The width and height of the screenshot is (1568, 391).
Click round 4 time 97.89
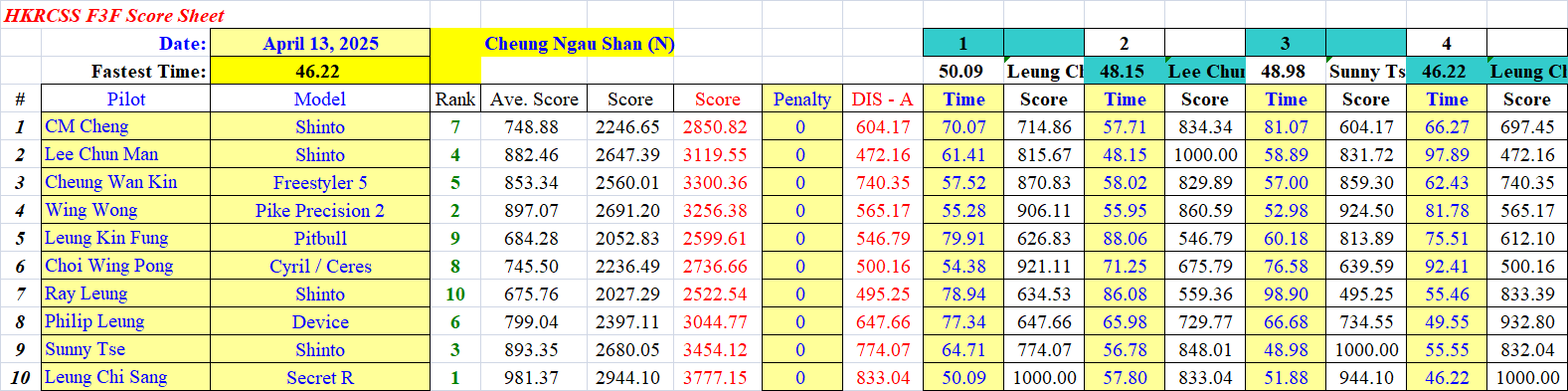[x=1447, y=155]
